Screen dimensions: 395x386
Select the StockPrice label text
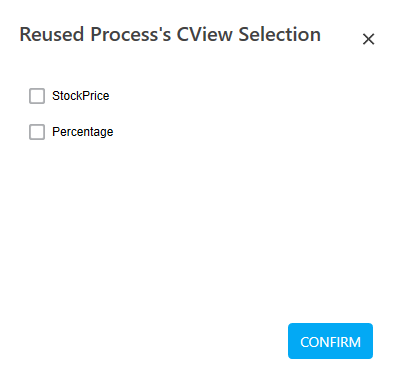click(x=81, y=96)
